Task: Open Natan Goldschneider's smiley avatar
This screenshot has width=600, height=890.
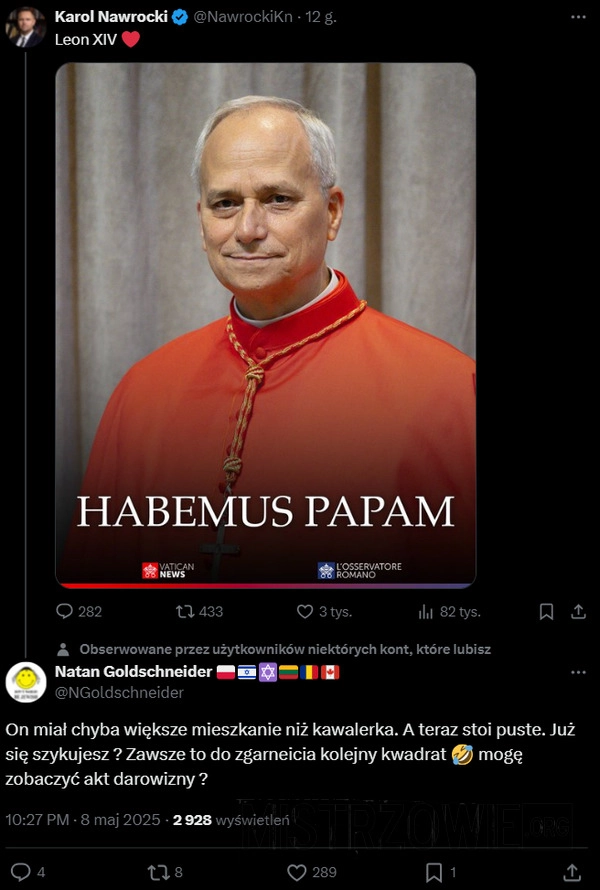Action: 26,682
